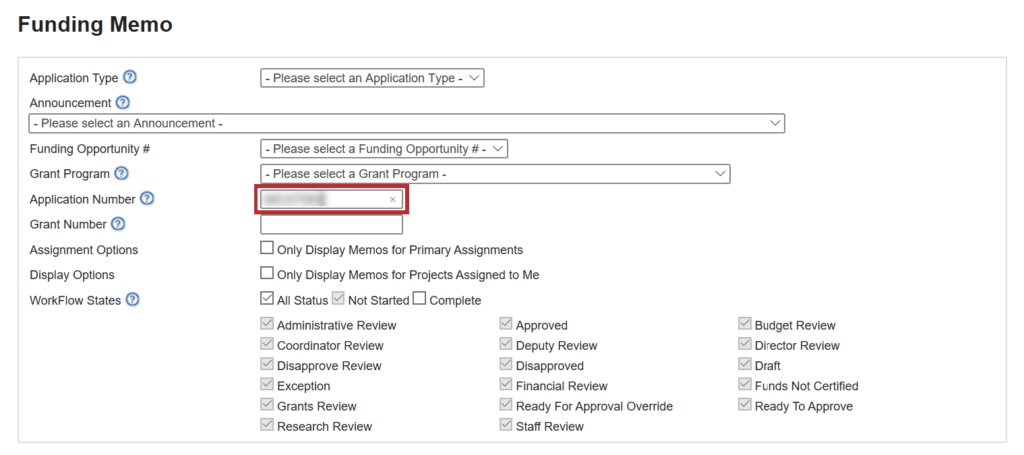Enable Only Display Memos for Primary Assignments
1024x455 pixels.
coord(267,248)
